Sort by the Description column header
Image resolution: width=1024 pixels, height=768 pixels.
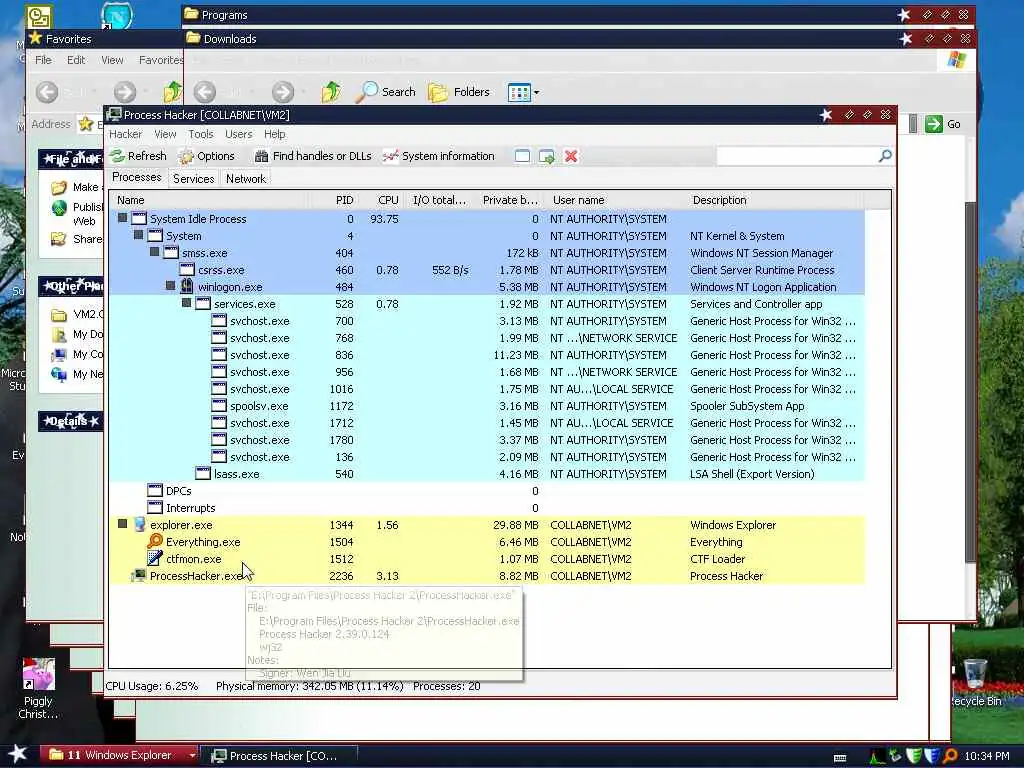coord(774,200)
